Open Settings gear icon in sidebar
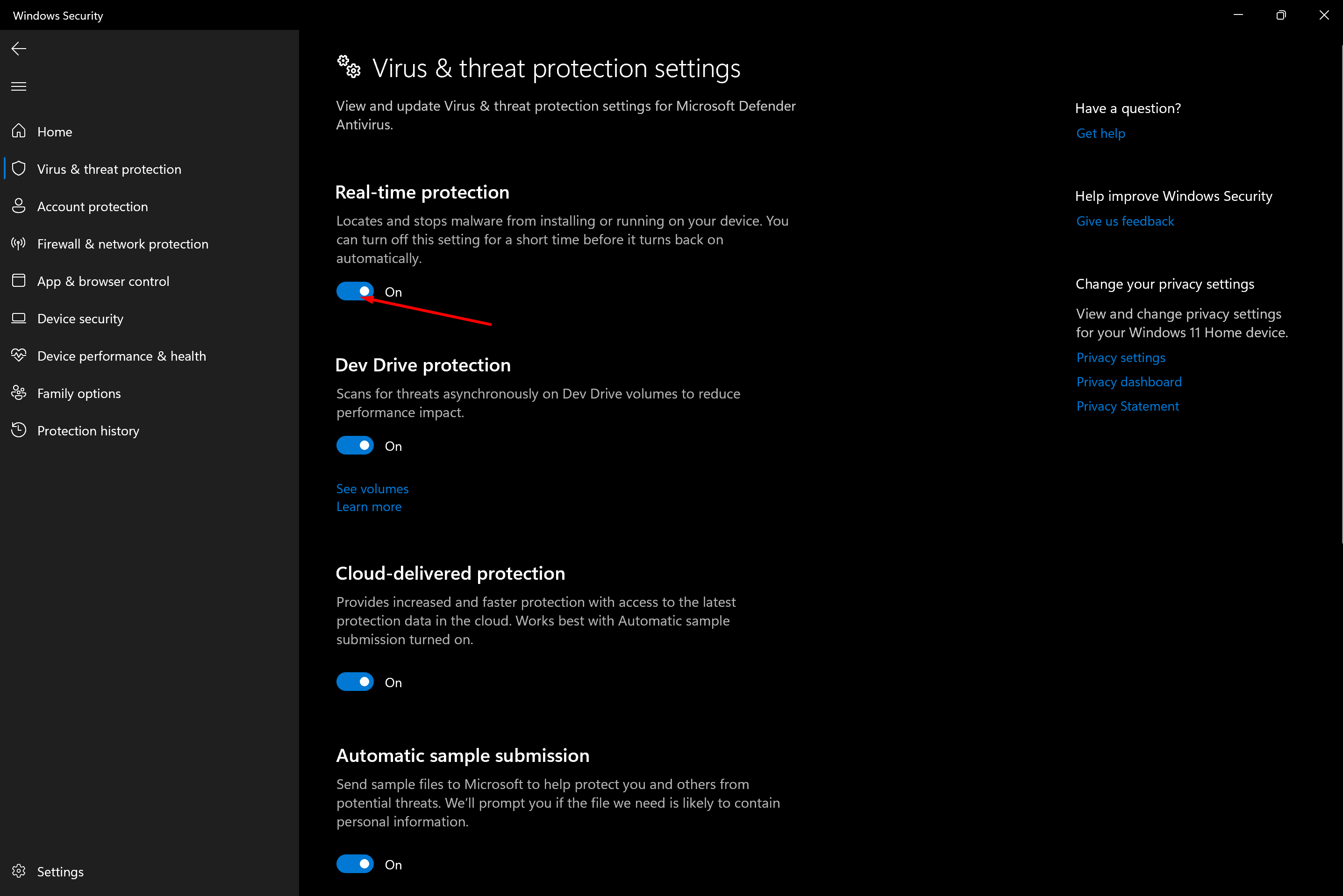This screenshot has width=1343, height=896. pos(19,871)
